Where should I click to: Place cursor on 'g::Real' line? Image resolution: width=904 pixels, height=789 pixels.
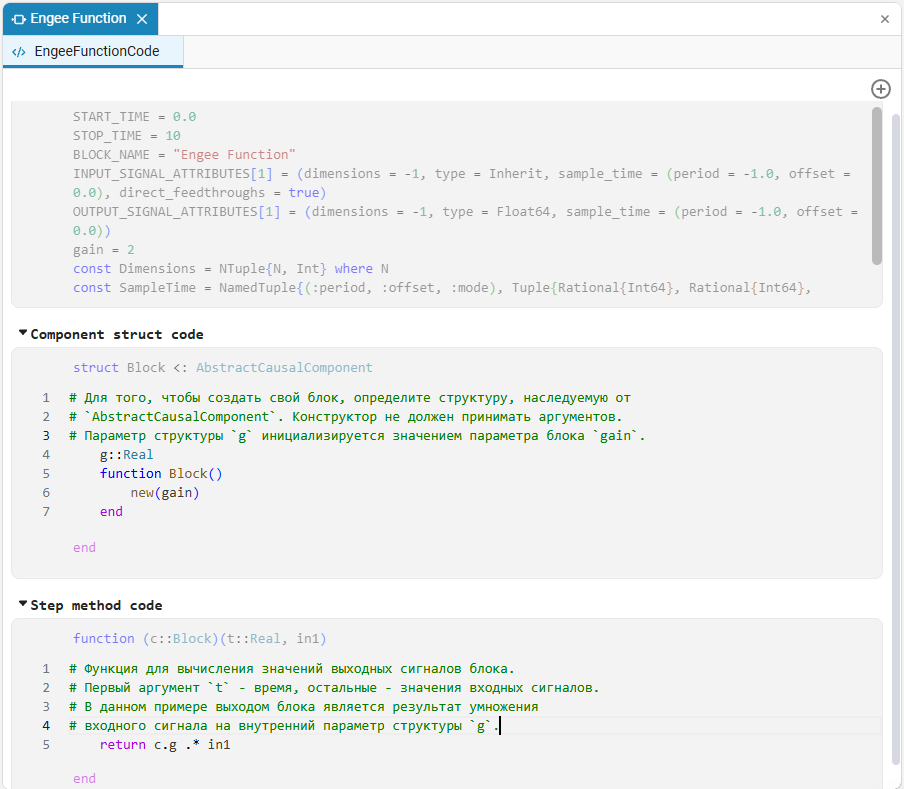pyautogui.click(x=126, y=455)
